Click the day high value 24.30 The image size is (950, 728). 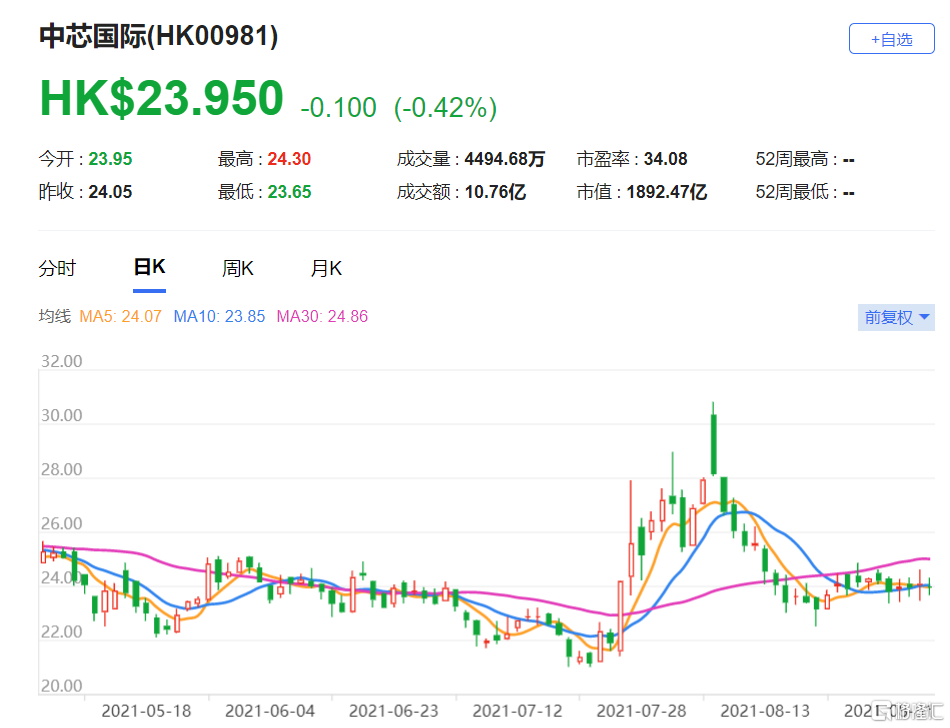pos(289,159)
